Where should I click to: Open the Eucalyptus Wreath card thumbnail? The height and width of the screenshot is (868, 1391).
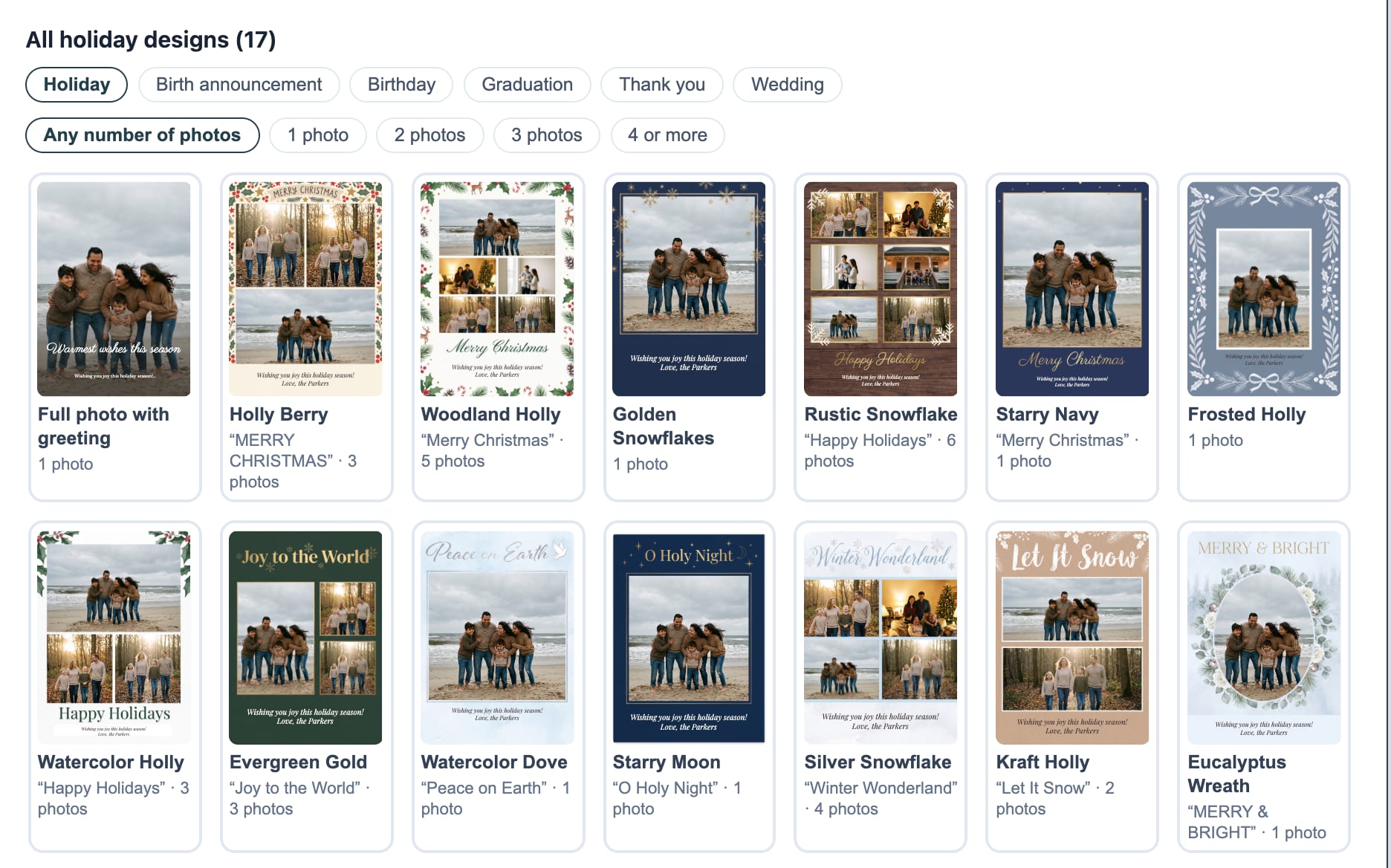coord(1264,638)
